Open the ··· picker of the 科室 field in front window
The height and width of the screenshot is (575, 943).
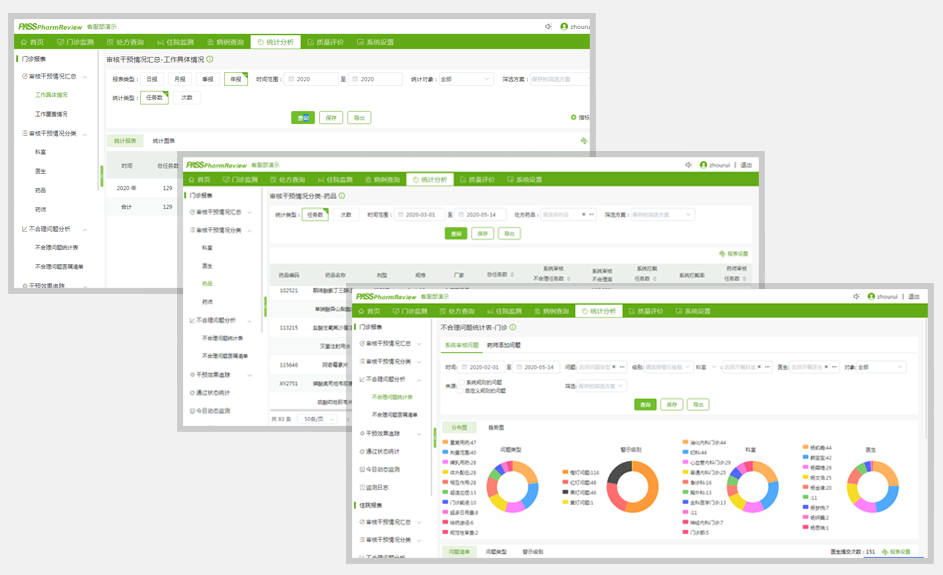[x=767, y=367]
